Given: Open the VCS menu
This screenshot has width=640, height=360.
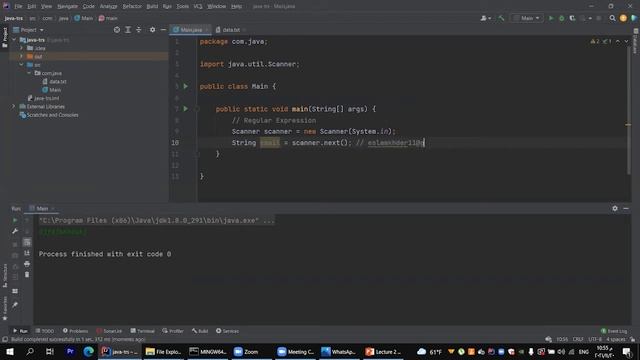Looking at the screenshot, I should tap(198, 6).
